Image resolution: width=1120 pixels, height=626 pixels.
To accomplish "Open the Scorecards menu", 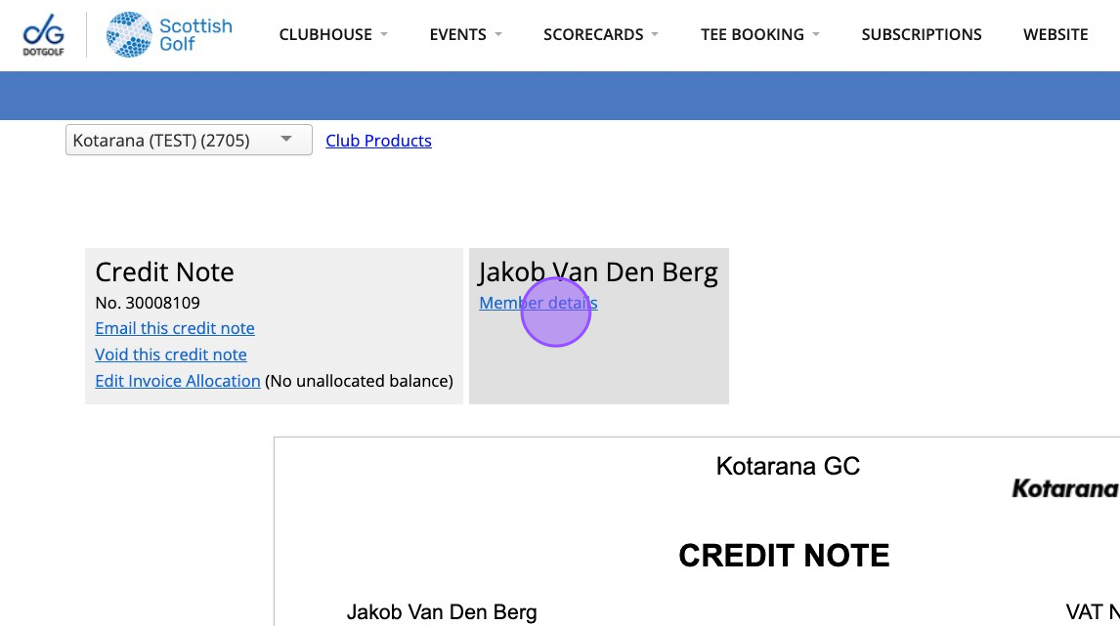I will [600, 35].
